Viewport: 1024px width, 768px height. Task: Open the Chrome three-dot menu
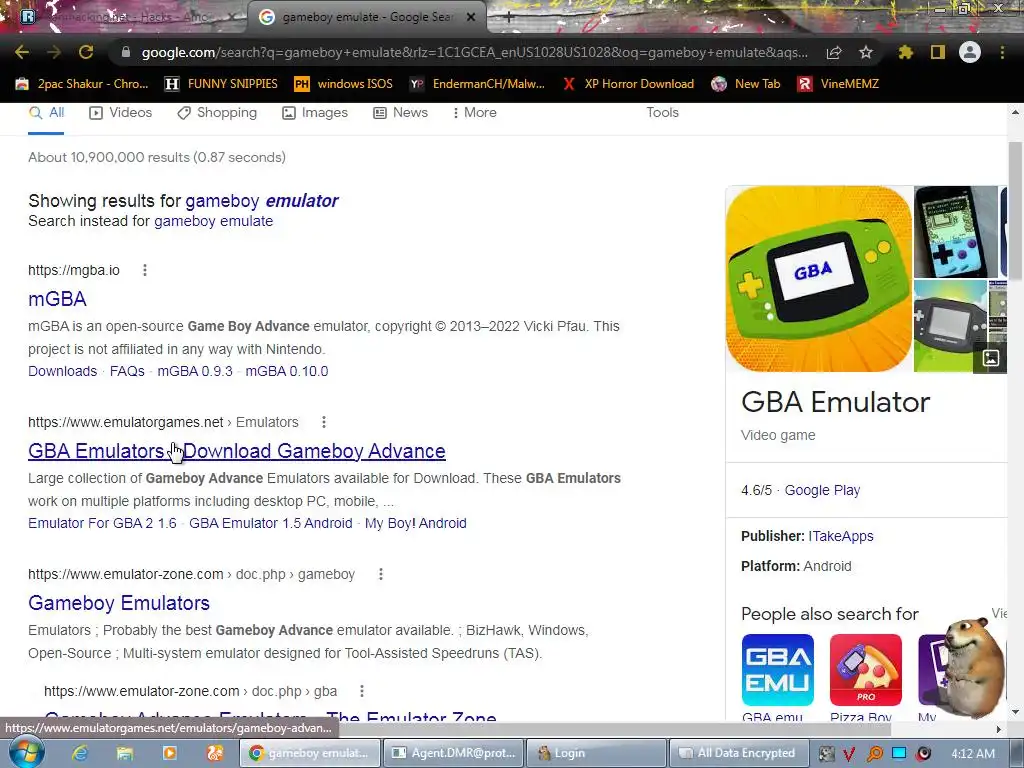click(x=1002, y=52)
